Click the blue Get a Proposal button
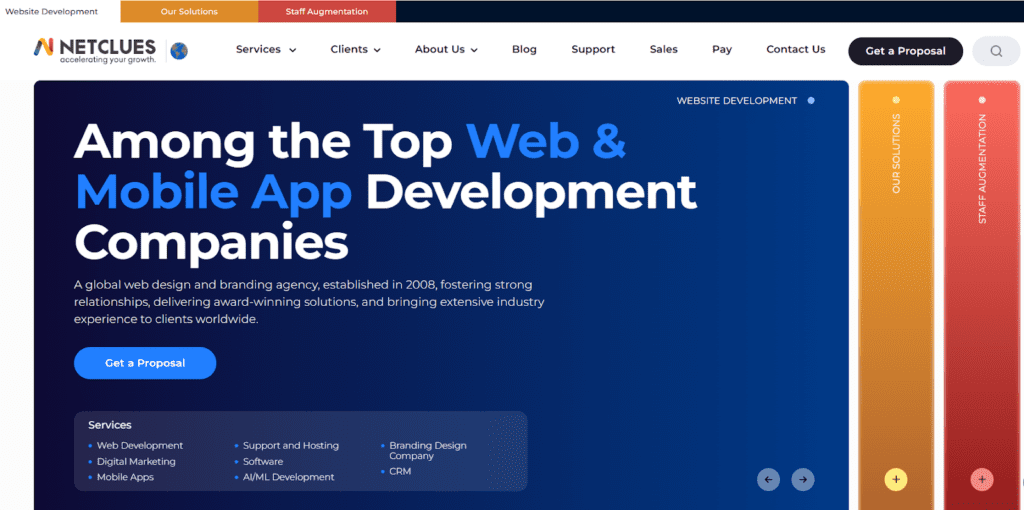This screenshot has height=510, width=1024. click(145, 363)
